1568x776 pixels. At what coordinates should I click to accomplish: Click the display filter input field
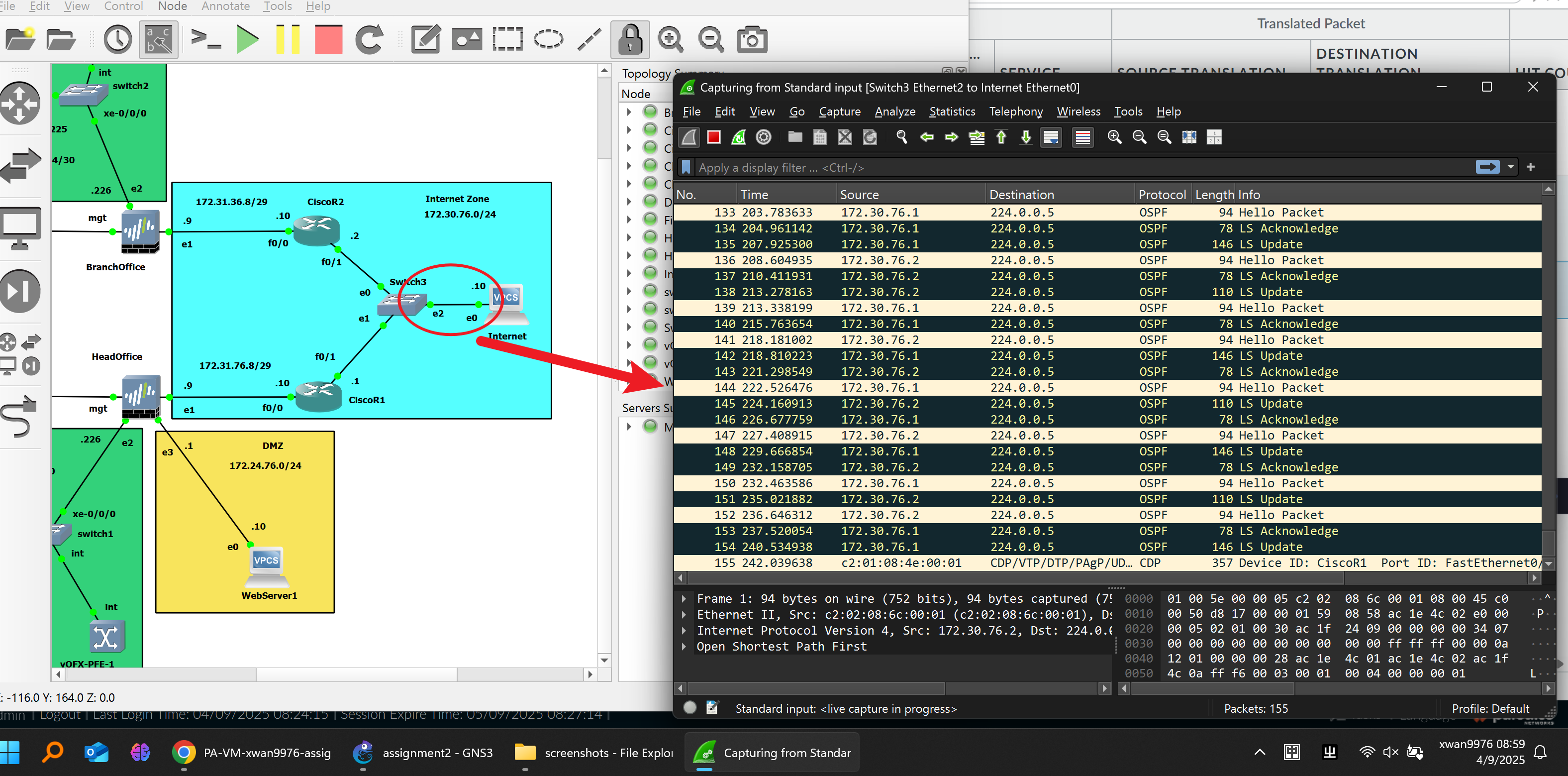pos(1035,168)
